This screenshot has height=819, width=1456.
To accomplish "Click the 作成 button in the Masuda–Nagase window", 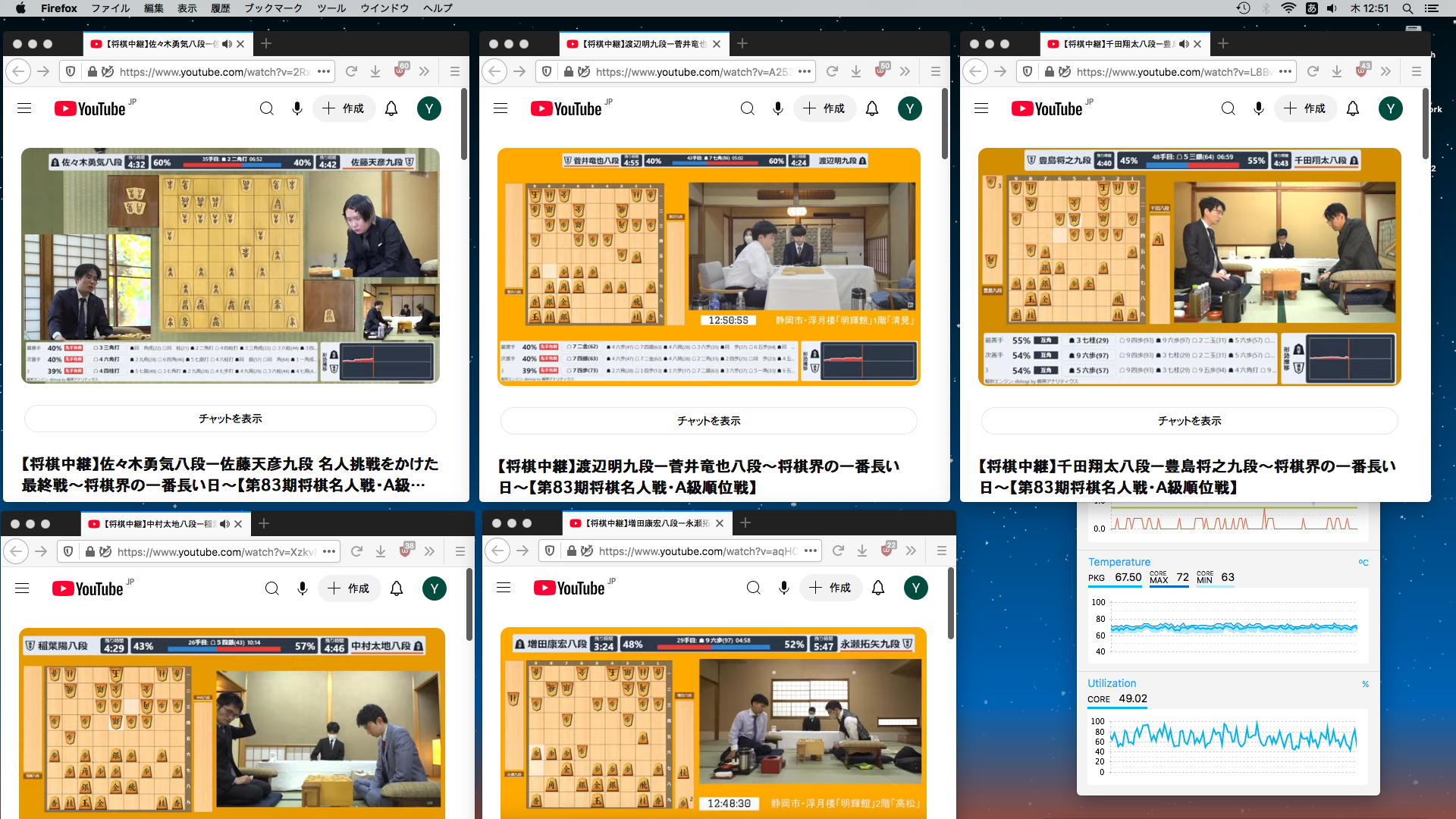I will click(830, 588).
